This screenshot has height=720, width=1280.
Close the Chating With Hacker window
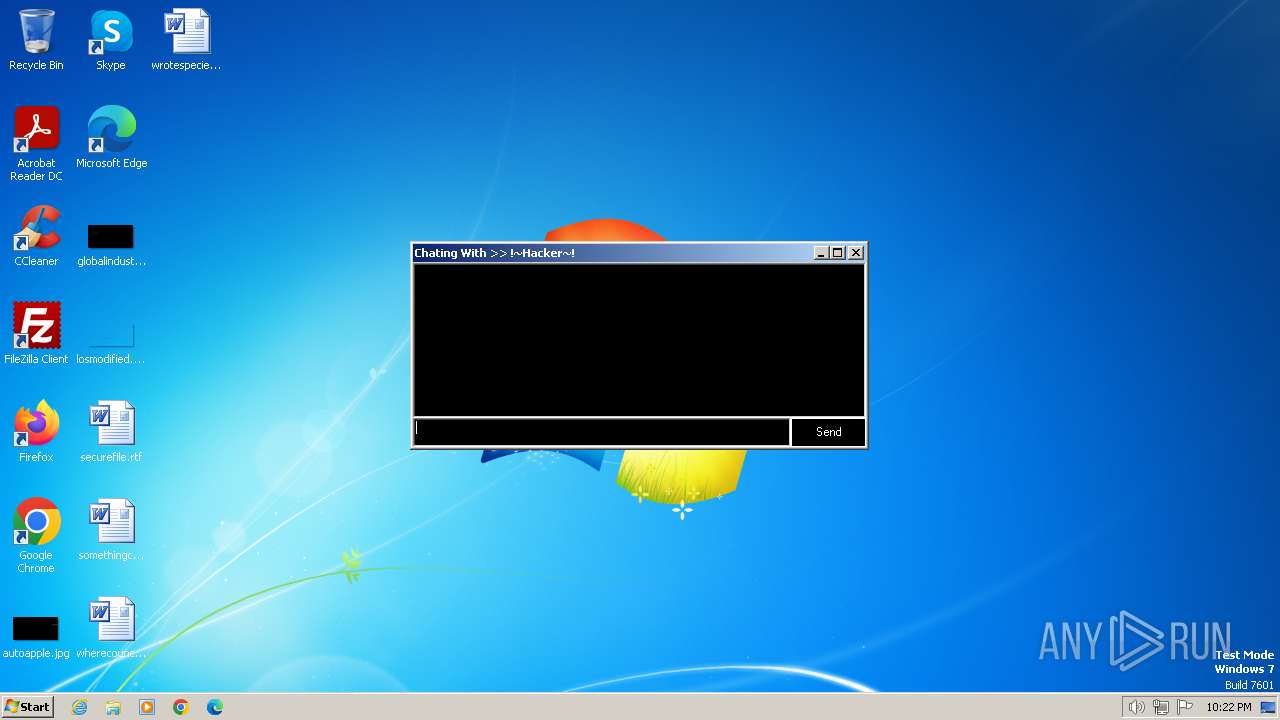click(x=856, y=253)
